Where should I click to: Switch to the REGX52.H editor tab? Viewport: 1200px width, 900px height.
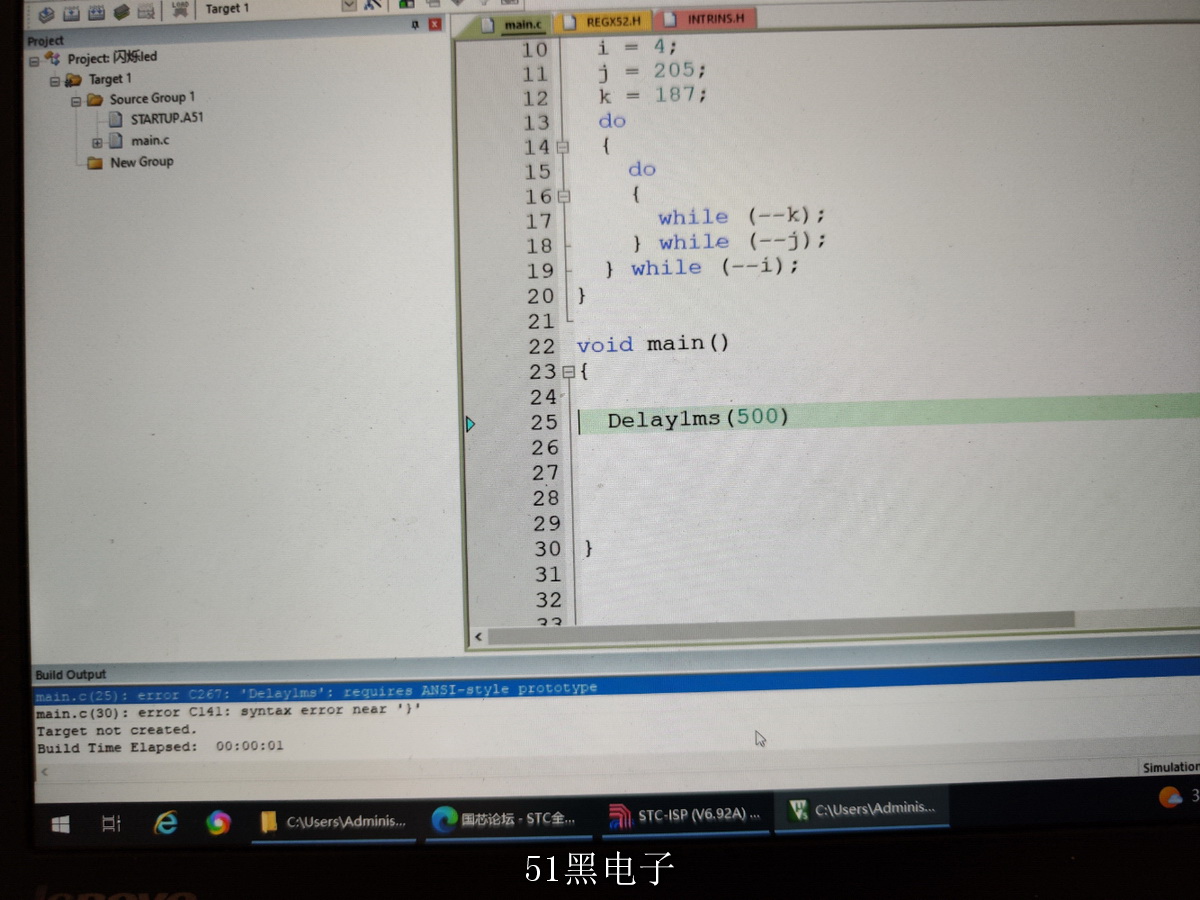pos(605,21)
